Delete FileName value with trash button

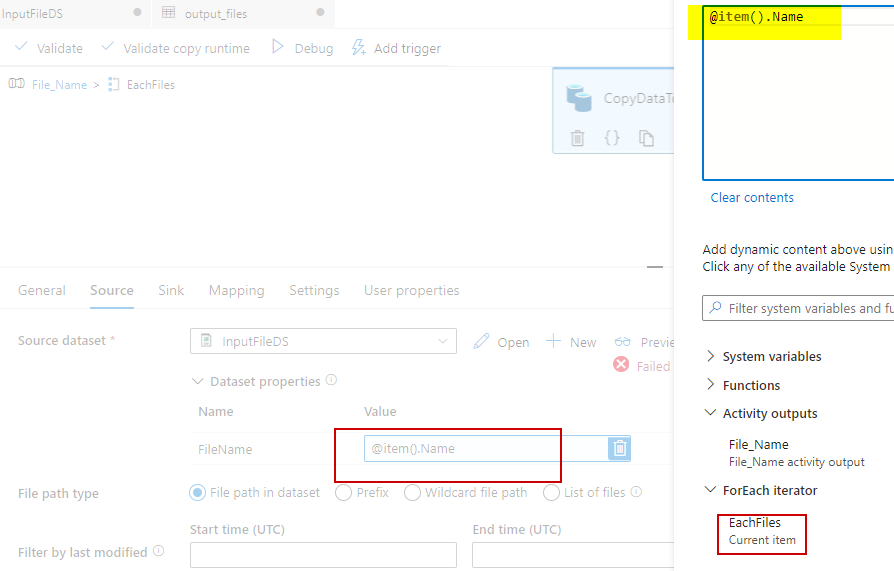coord(620,448)
